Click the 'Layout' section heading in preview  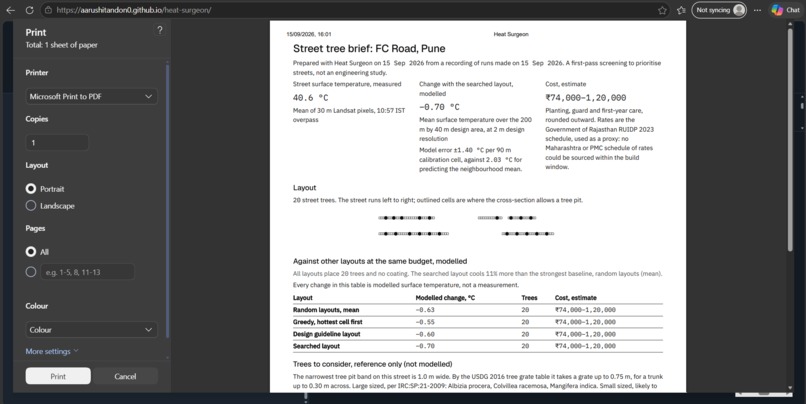[304, 188]
